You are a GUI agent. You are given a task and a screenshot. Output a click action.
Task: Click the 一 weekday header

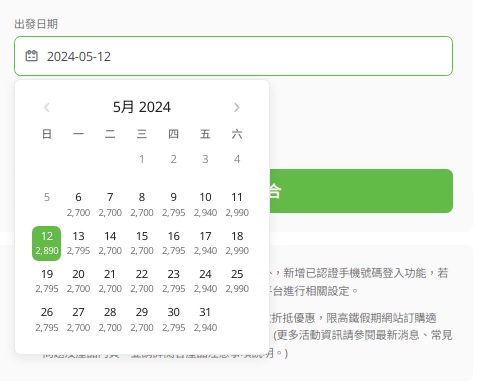tap(78, 134)
